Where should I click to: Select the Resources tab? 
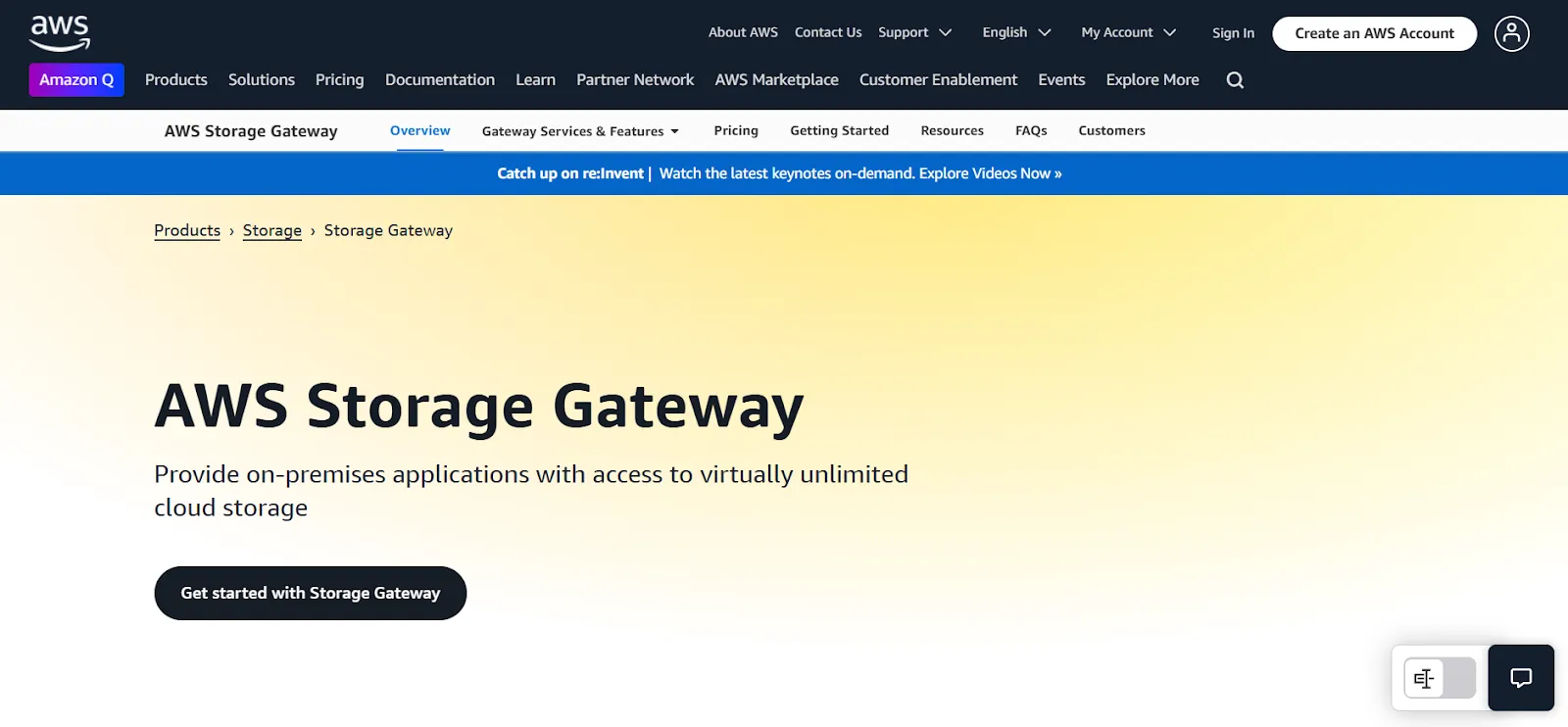coord(953,130)
